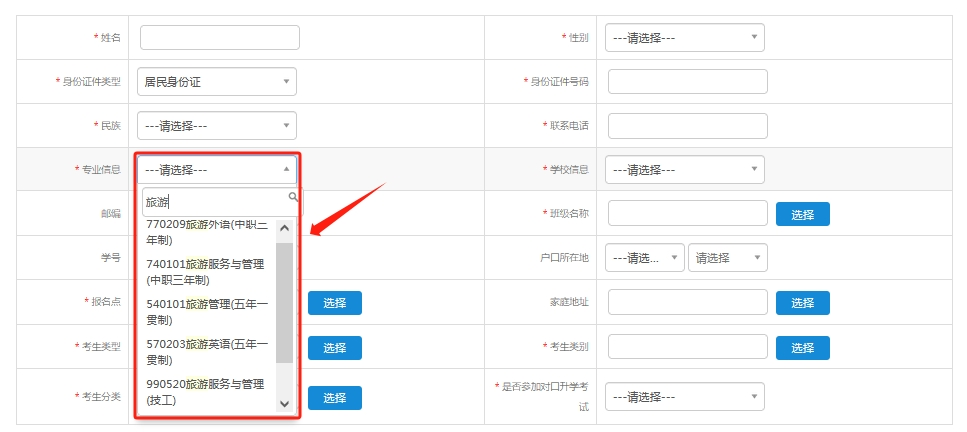
Task: Collapse the 专业信息 dropdown
Action: click(x=216, y=169)
